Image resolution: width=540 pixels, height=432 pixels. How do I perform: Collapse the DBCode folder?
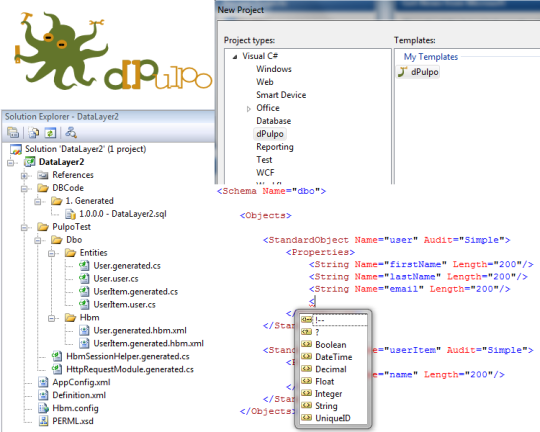coord(24,188)
